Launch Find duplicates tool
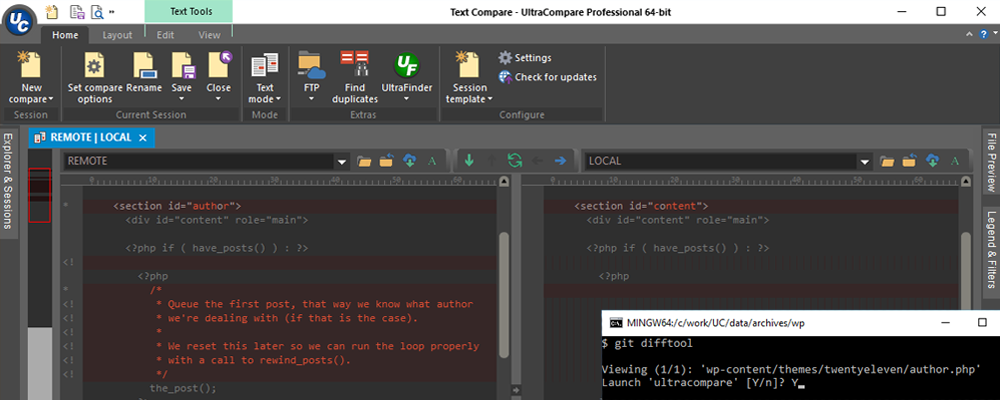The height and width of the screenshot is (400, 1000). pyautogui.click(x=355, y=66)
